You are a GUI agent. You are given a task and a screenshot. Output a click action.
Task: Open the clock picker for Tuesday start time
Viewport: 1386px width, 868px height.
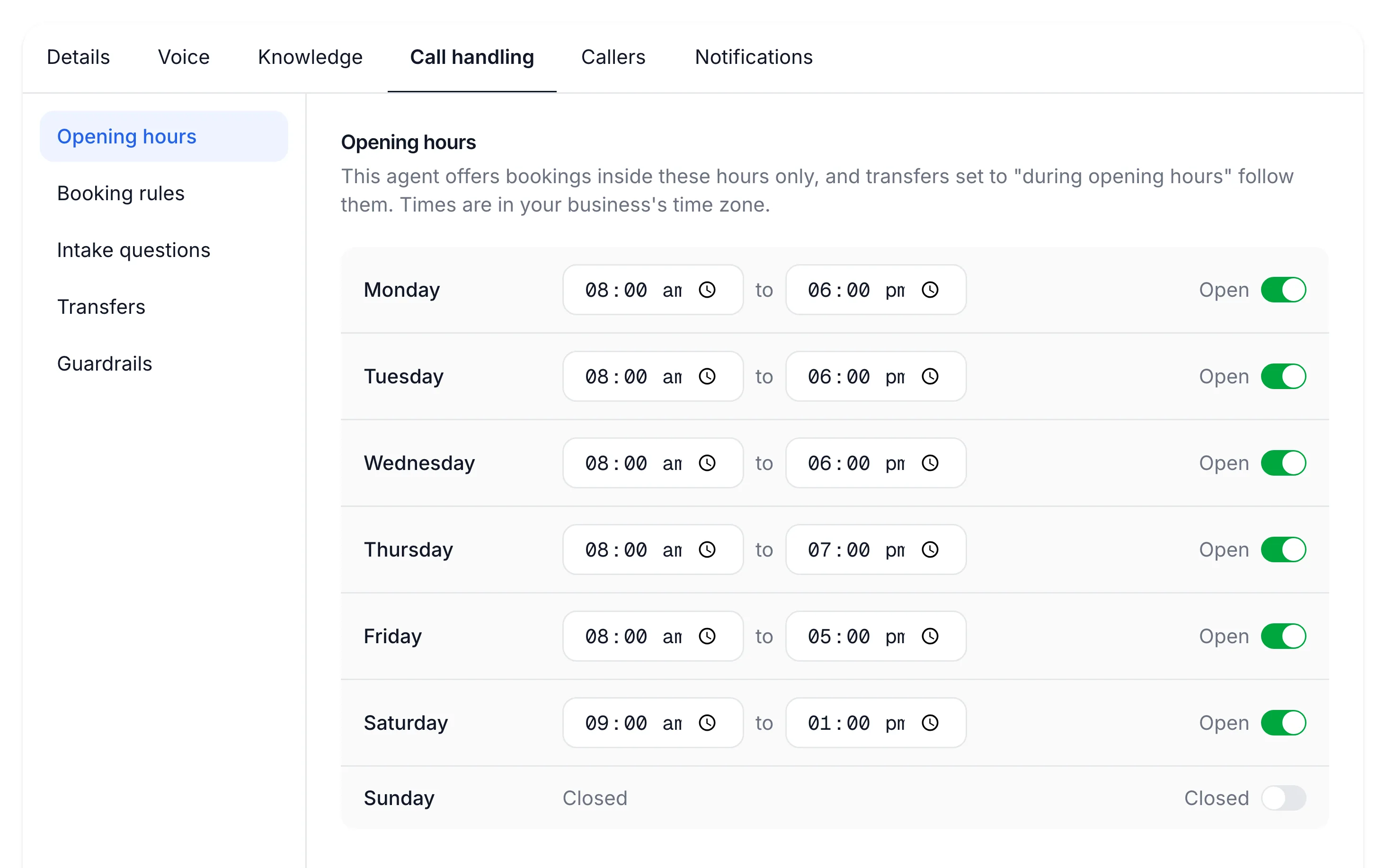pyautogui.click(x=707, y=377)
